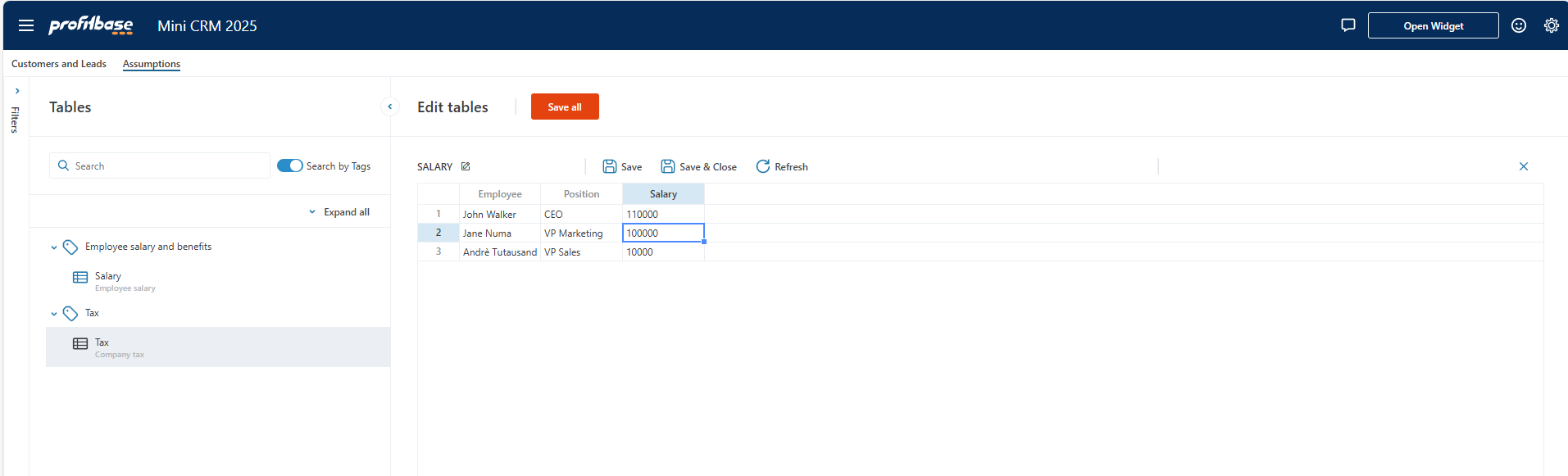The width and height of the screenshot is (1568, 476).
Task: Click the Salary table grid icon
Action: pyautogui.click(x=80, y=277)
